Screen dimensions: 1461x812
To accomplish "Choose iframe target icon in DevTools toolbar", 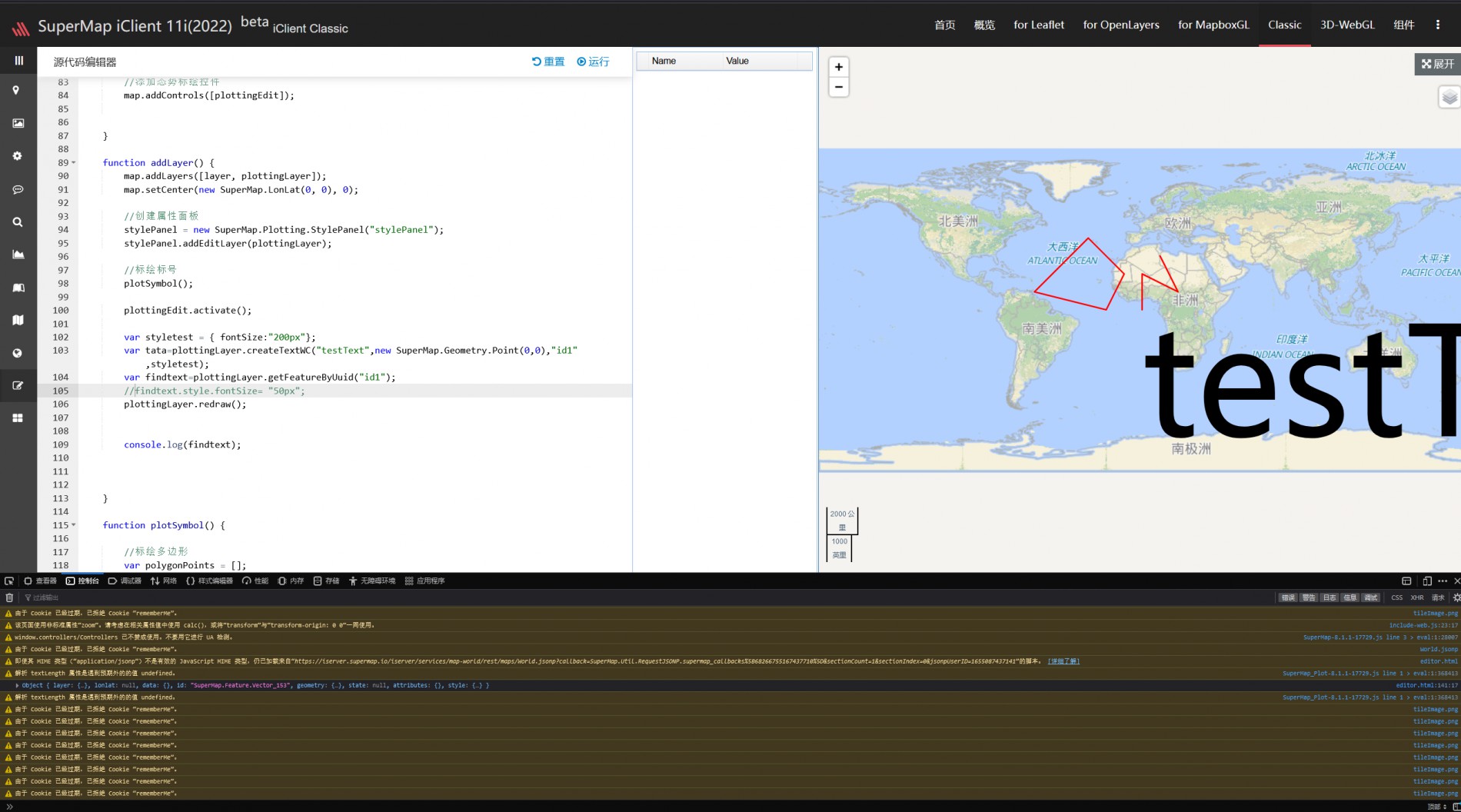I will [x=1406, y=581].
